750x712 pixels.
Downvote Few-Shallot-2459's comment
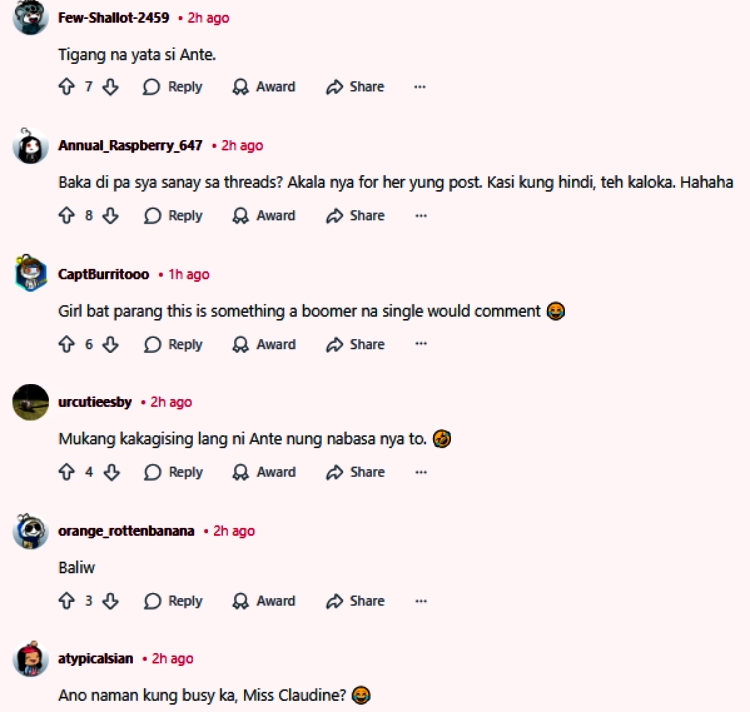click(111, 87)
